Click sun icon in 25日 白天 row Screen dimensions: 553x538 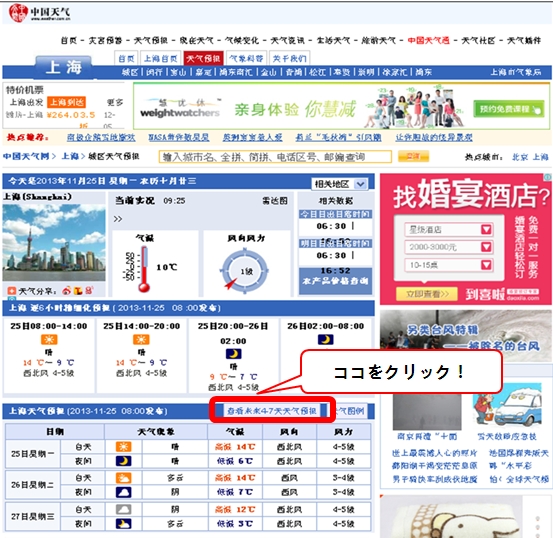[x=123, y=447]
